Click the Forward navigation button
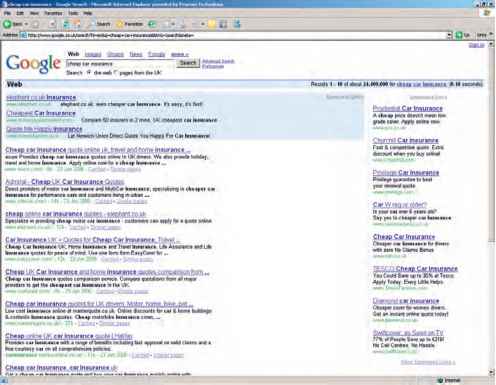The image size is (496, 385). tap(36, 24)
